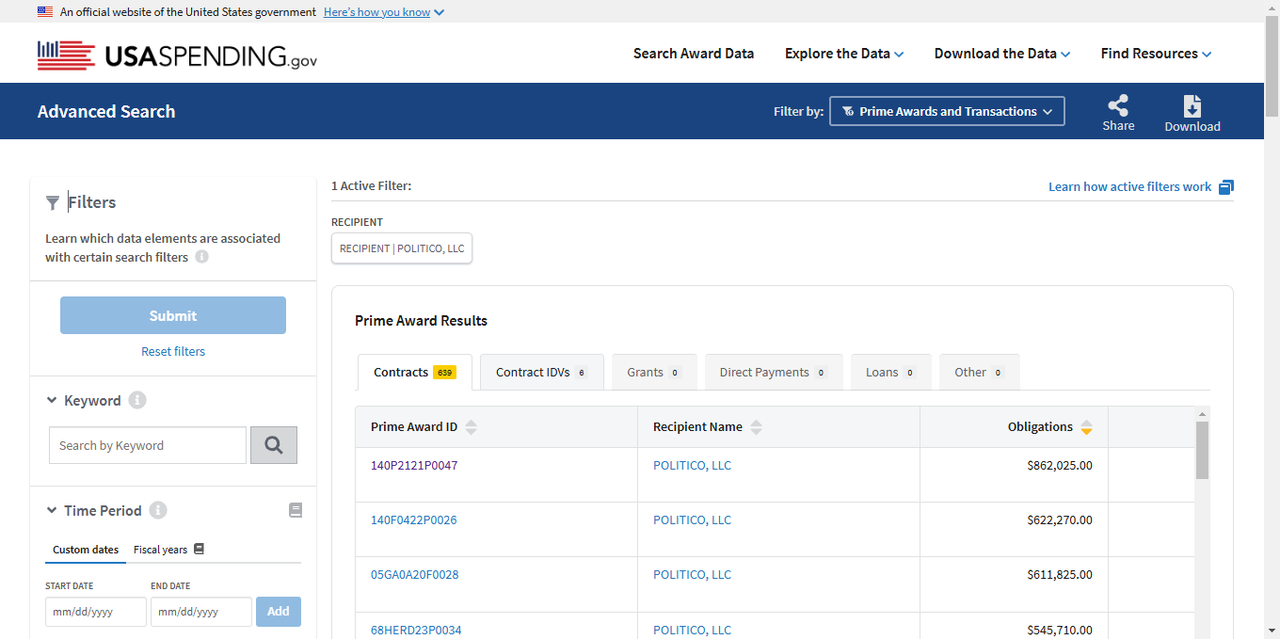Select the Direct Payments tab

tap(773, 372)
